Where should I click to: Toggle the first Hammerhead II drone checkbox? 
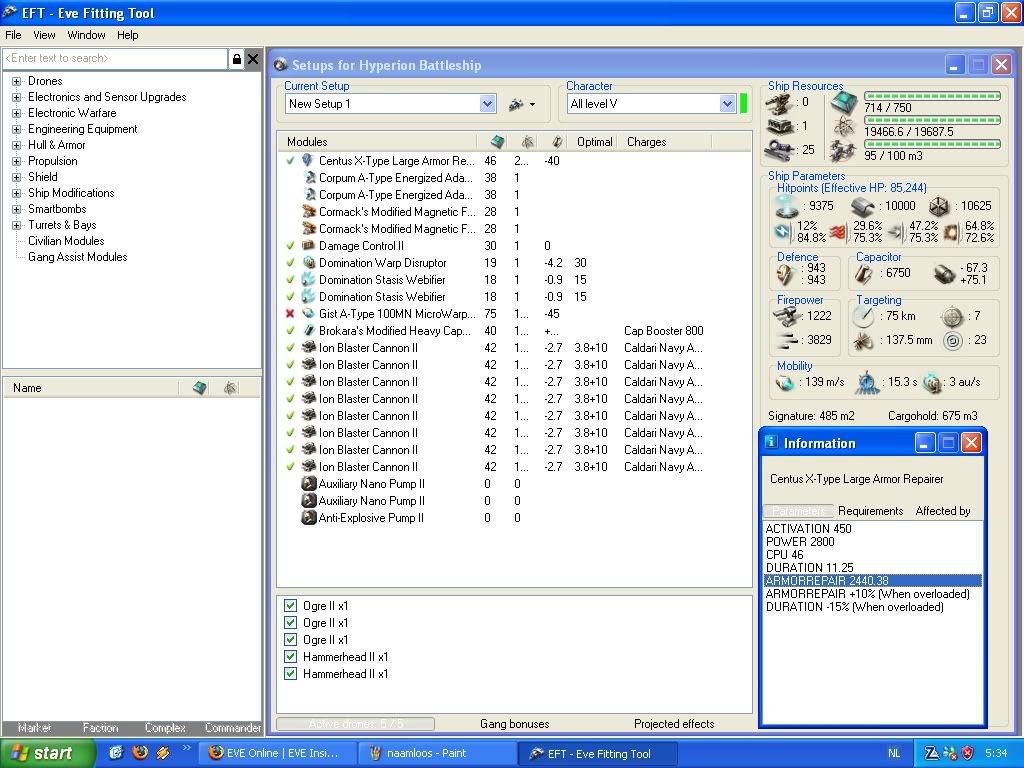[290, 657]
